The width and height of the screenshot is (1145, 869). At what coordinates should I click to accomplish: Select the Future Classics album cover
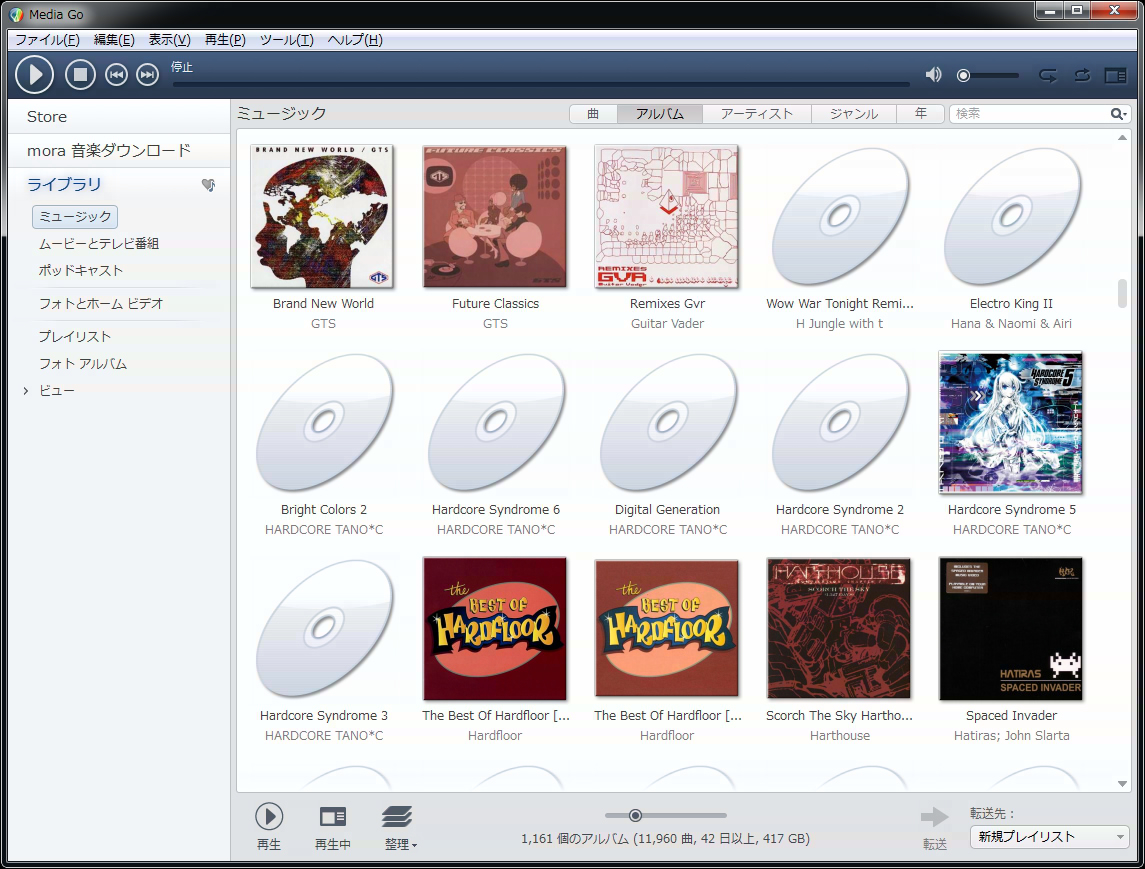pyautogui.click(x=495, y=216)
